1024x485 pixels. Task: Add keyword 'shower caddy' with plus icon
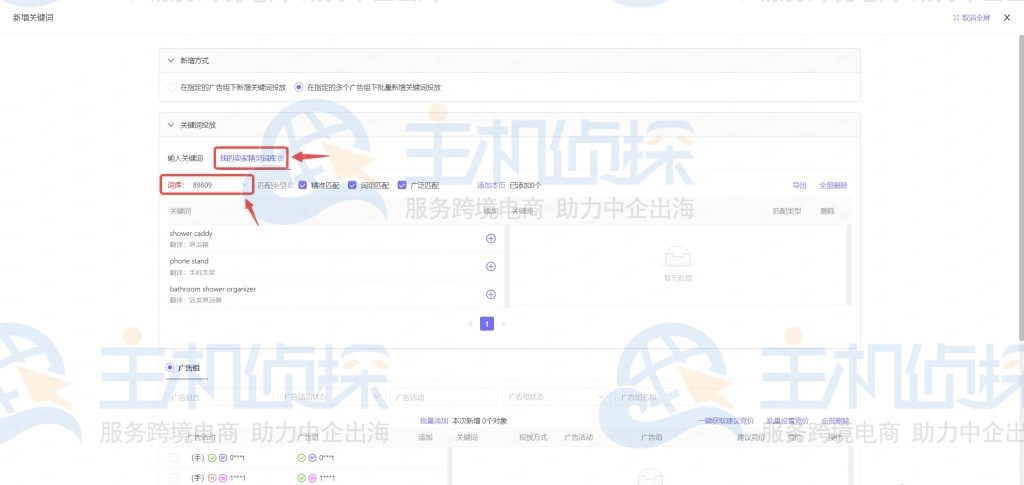coord(491,238)
